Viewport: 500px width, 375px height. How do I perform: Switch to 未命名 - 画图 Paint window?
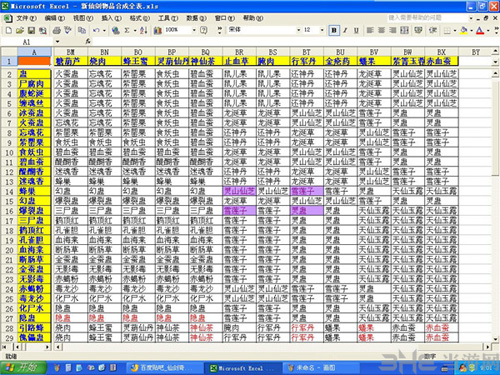tap(321, 368)
